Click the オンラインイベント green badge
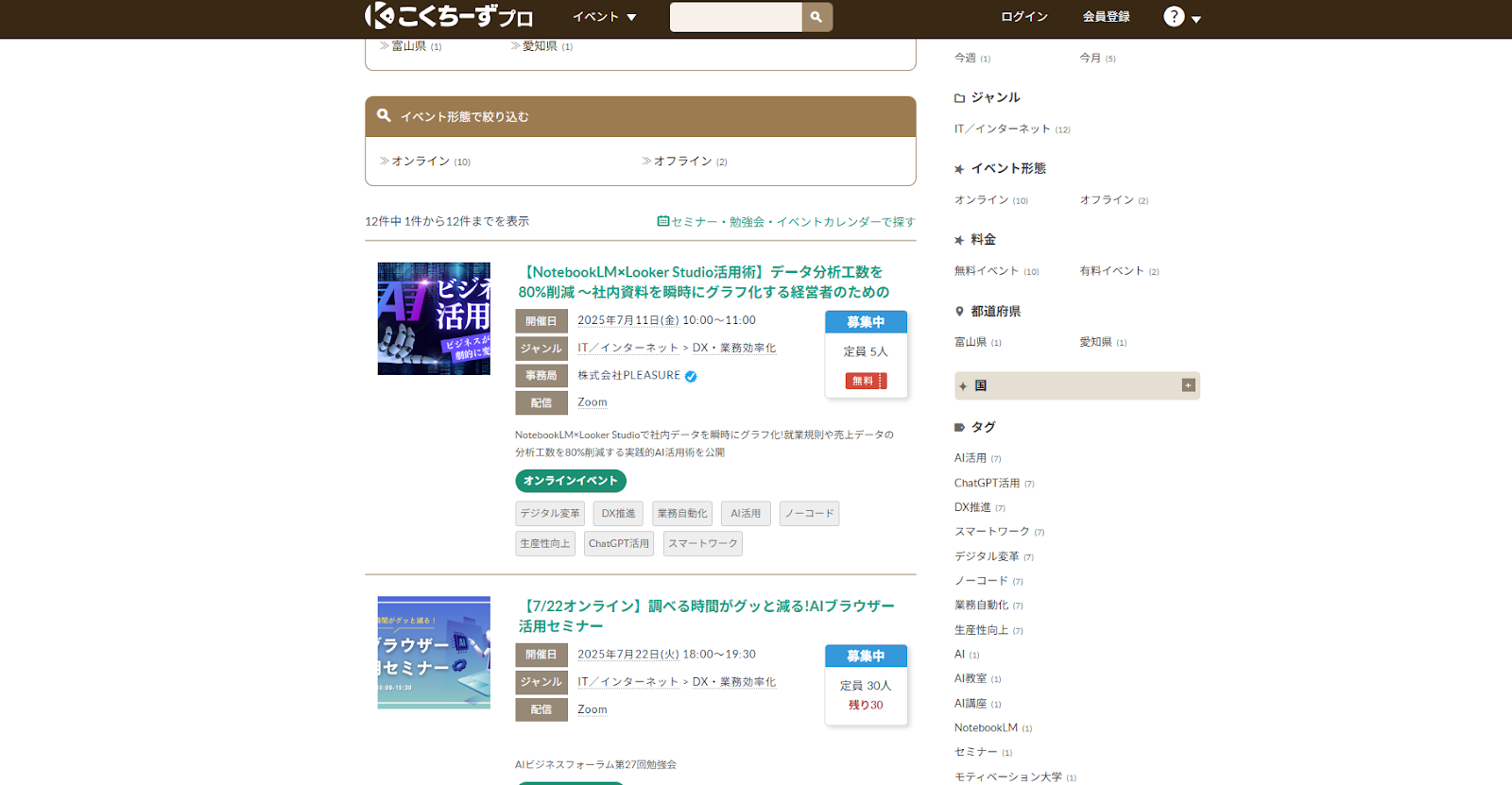This screenshot has width=1512, height=785. pyautogui.click(x=571, y=481)
